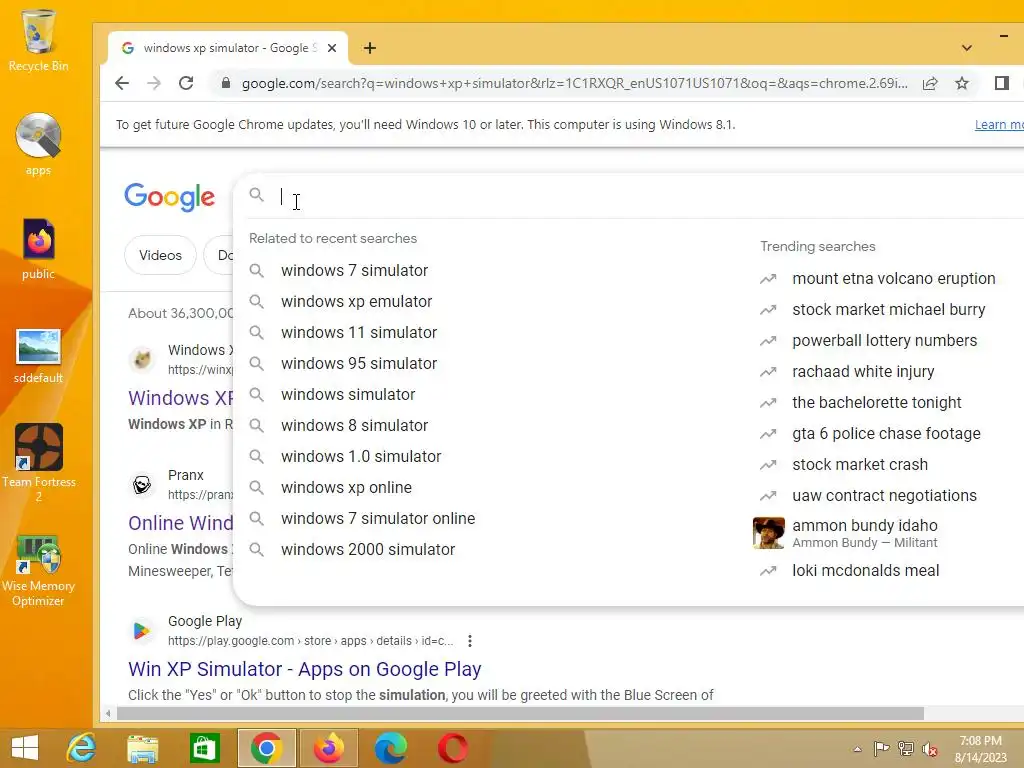Open trending gta 6 police chase footage
This screenshot has width=1024, height=768.
[886, 434]
